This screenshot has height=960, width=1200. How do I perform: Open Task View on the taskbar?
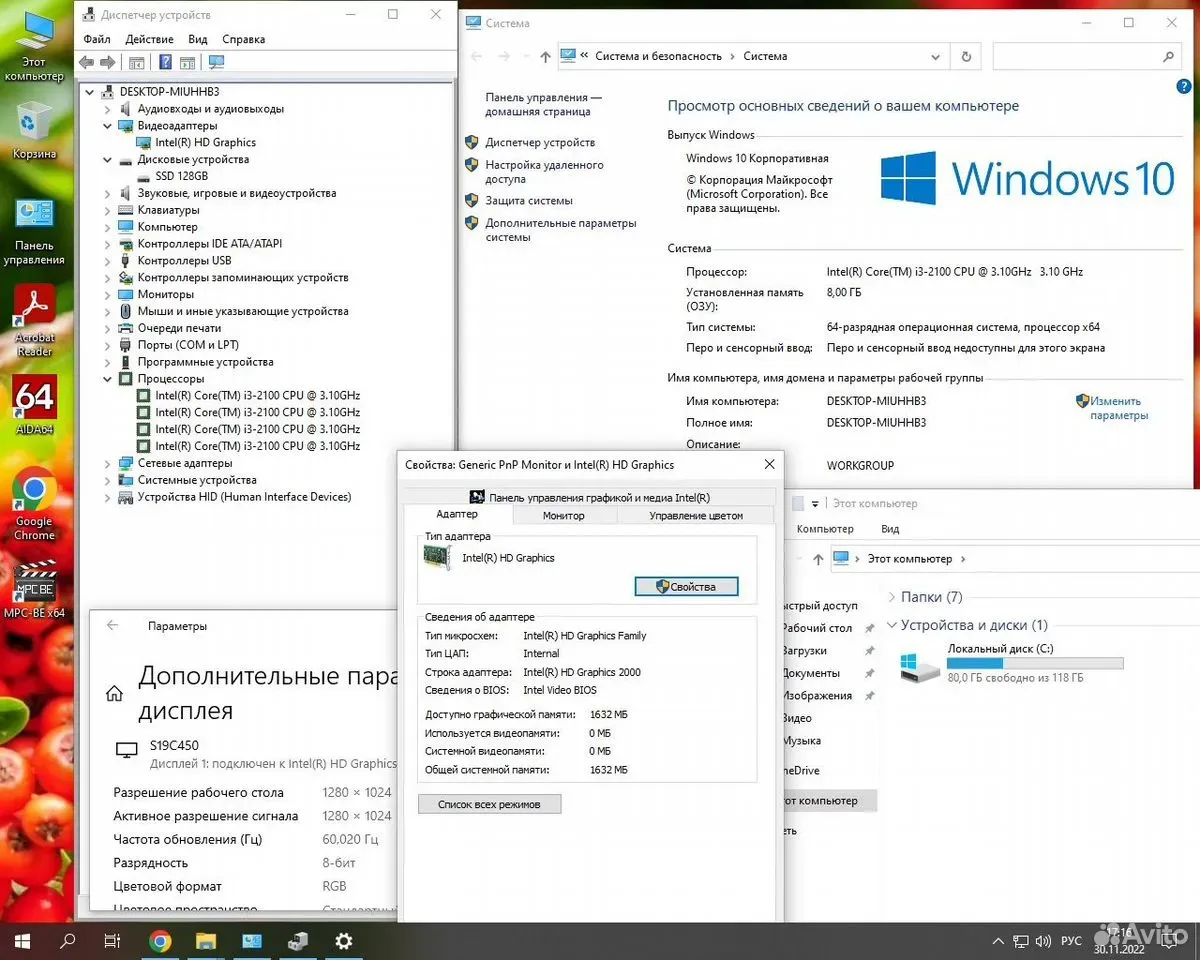tap(113, 941)
